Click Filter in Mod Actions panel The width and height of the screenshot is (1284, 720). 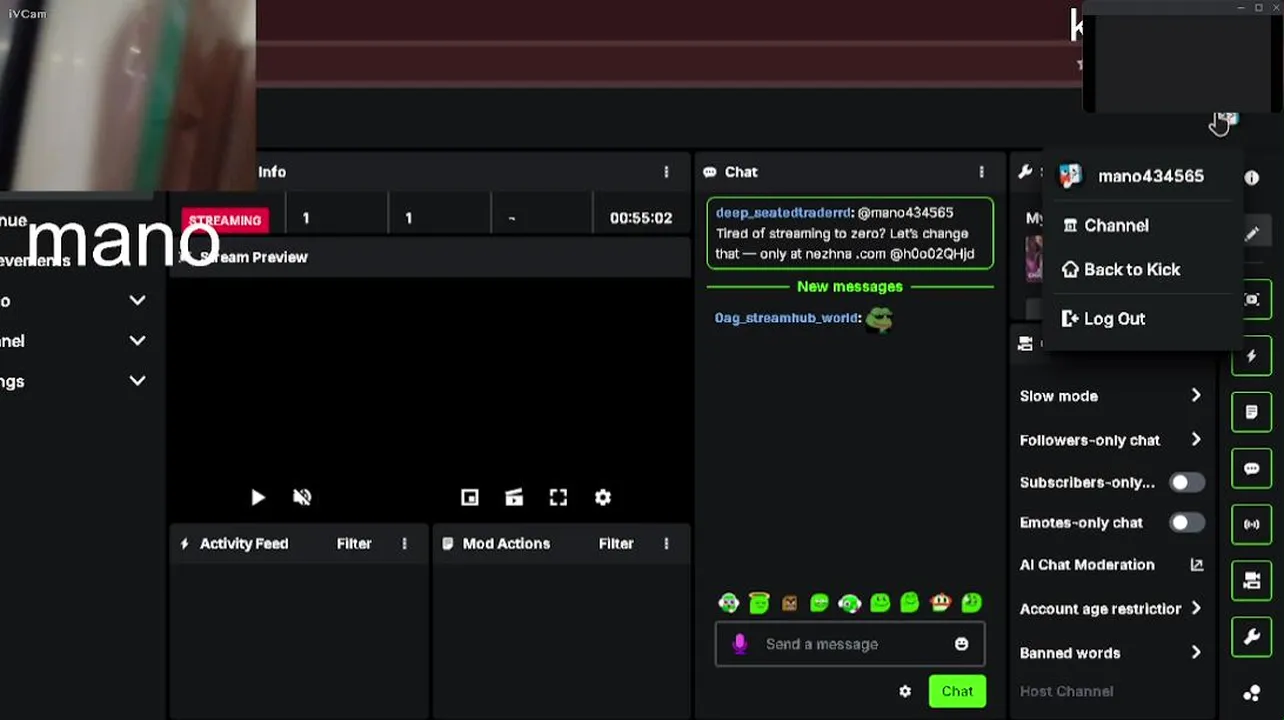[x=616, y=544]
